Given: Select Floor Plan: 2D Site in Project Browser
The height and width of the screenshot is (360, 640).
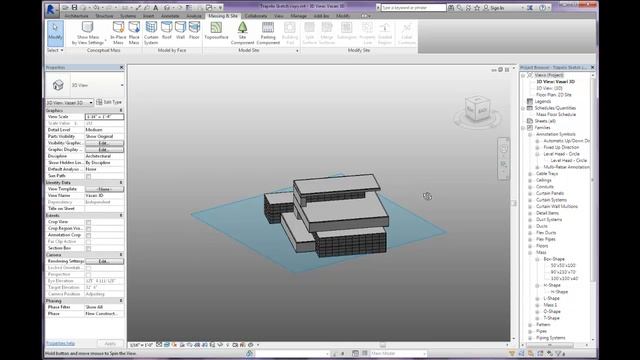Looking at the screenshot, I should pyautogui.click(x=553, y=95).
